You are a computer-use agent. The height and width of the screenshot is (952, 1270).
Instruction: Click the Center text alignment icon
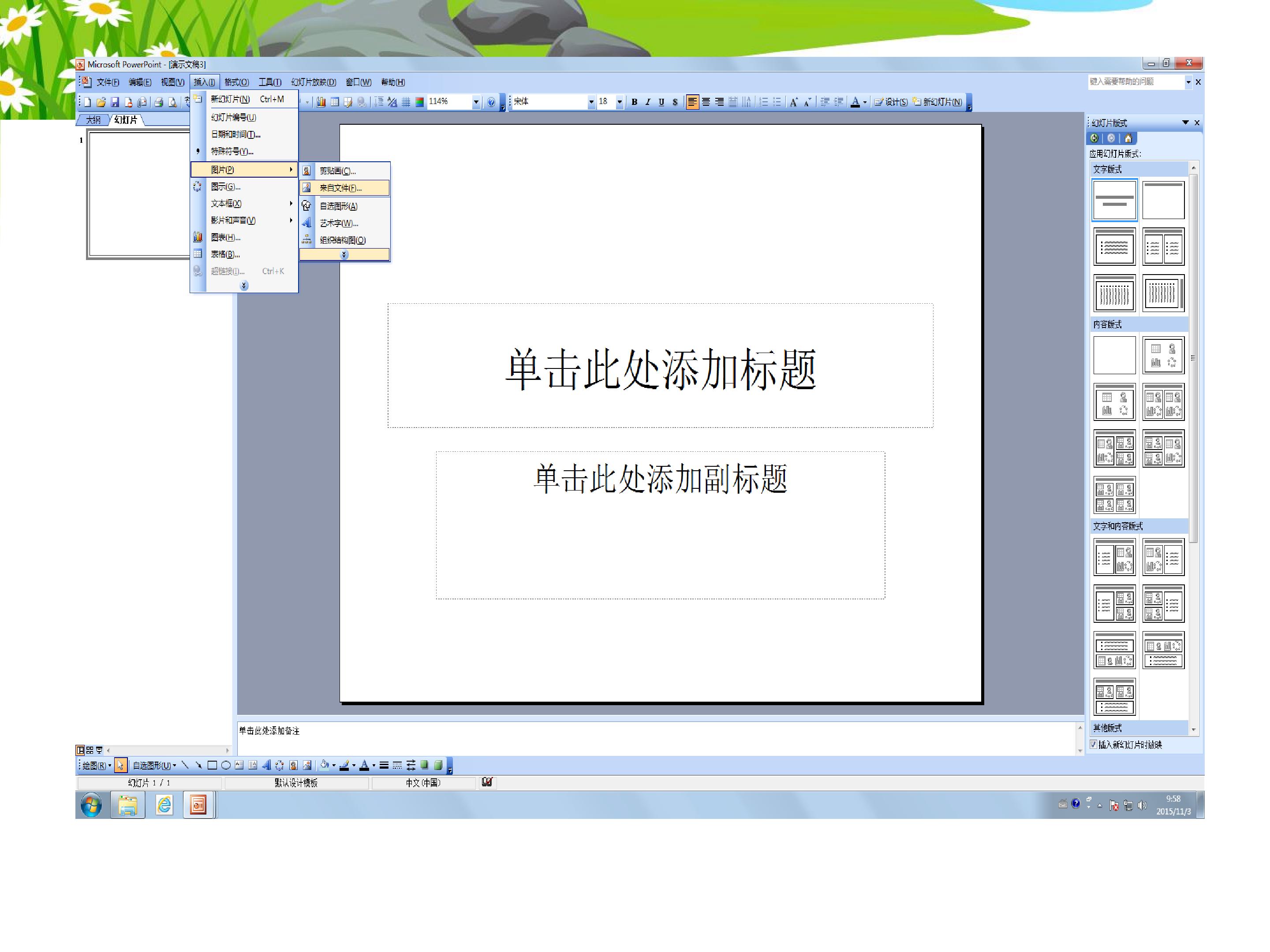point(706,102)
